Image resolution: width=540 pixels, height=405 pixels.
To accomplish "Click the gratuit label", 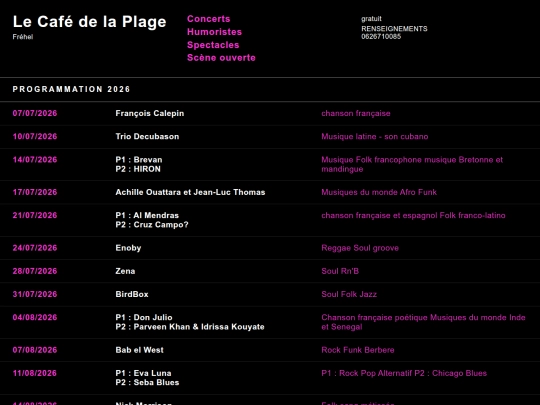I will [371, 19].
